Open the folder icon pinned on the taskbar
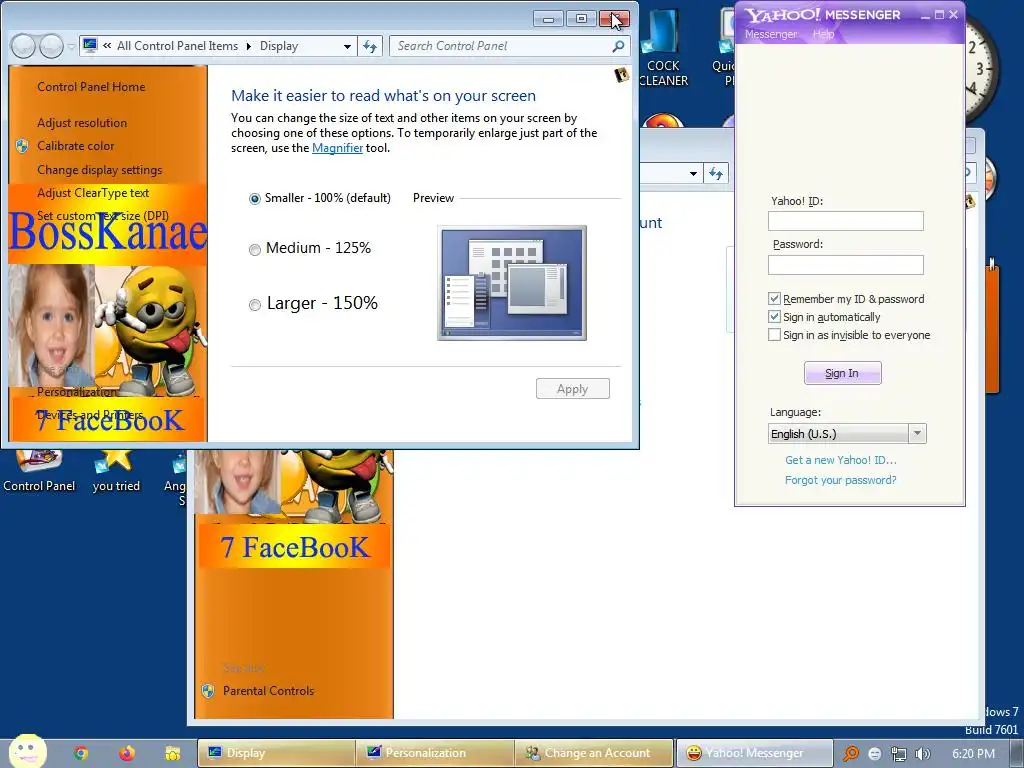Screen dimensions: 1024x768 (172, 753)
